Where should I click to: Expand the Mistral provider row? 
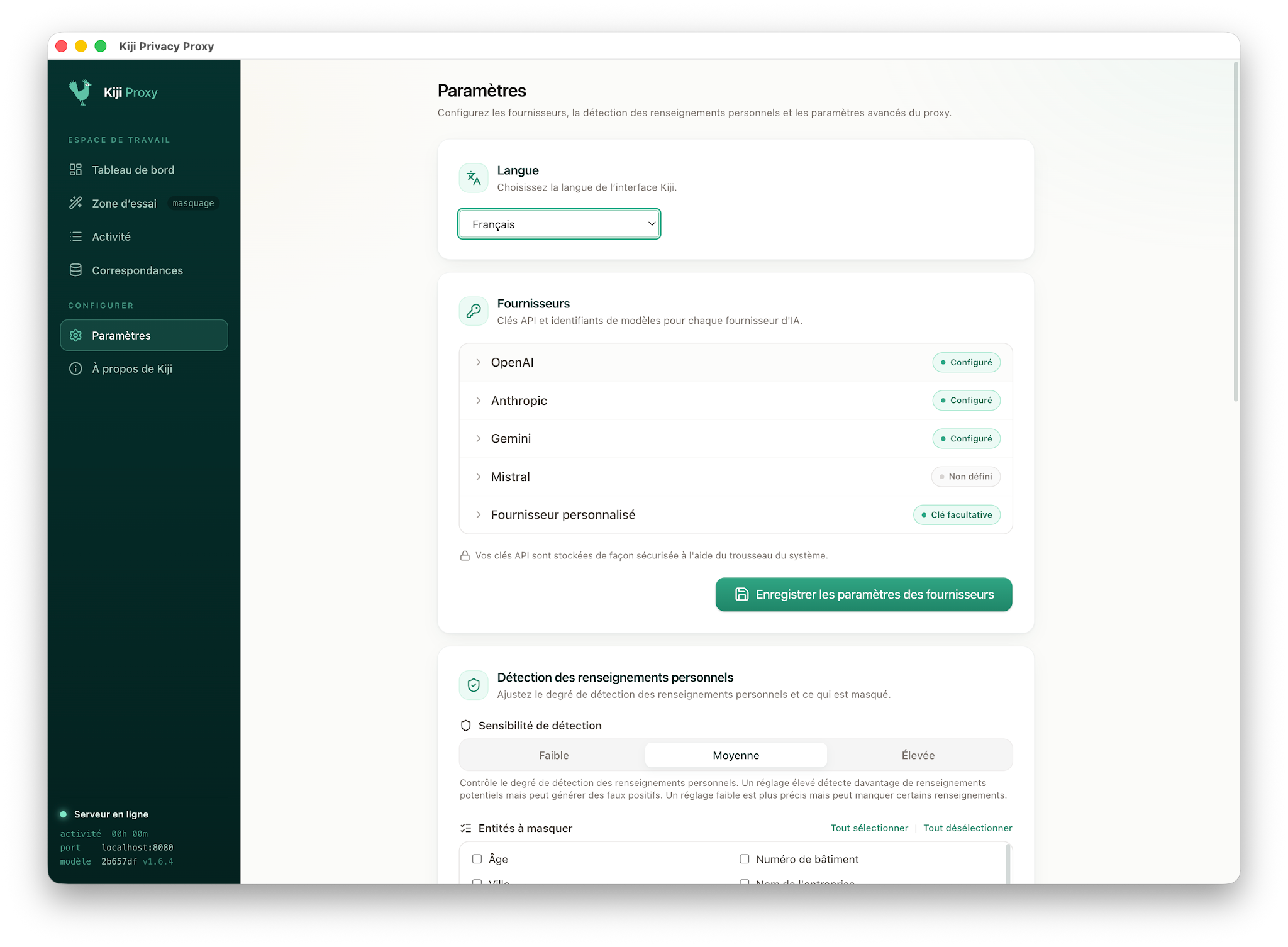point(736,477)
